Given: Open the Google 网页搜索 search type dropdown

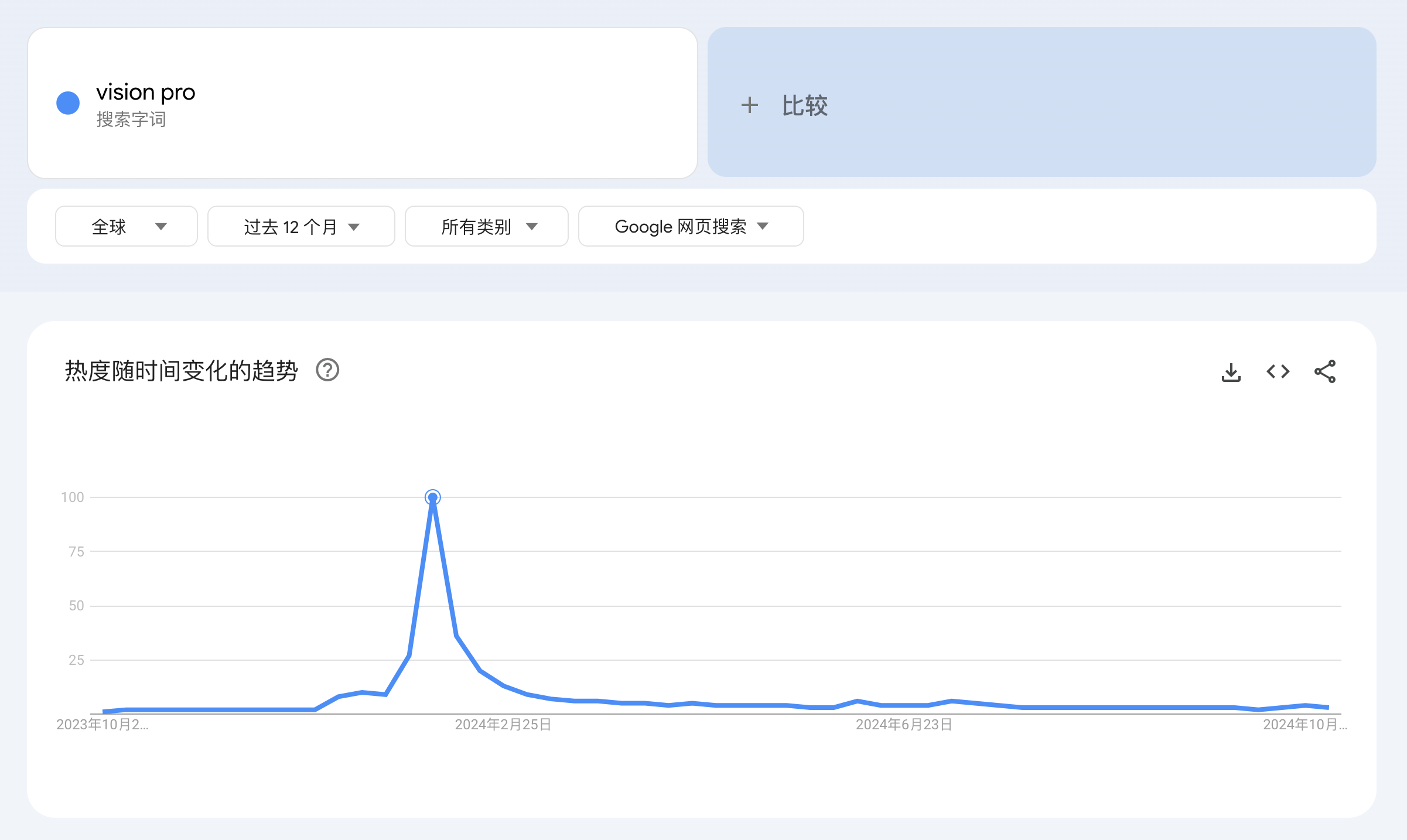Looking at the screenshot, I should pyautogui.click(x=690, y=226).
